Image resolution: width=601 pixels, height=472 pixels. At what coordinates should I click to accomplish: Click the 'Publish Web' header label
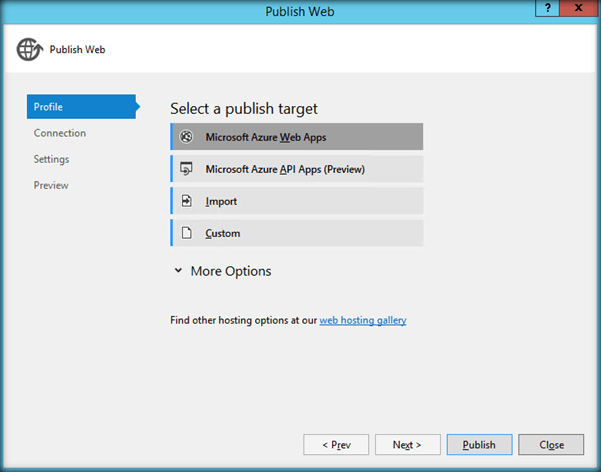point(77,49)
